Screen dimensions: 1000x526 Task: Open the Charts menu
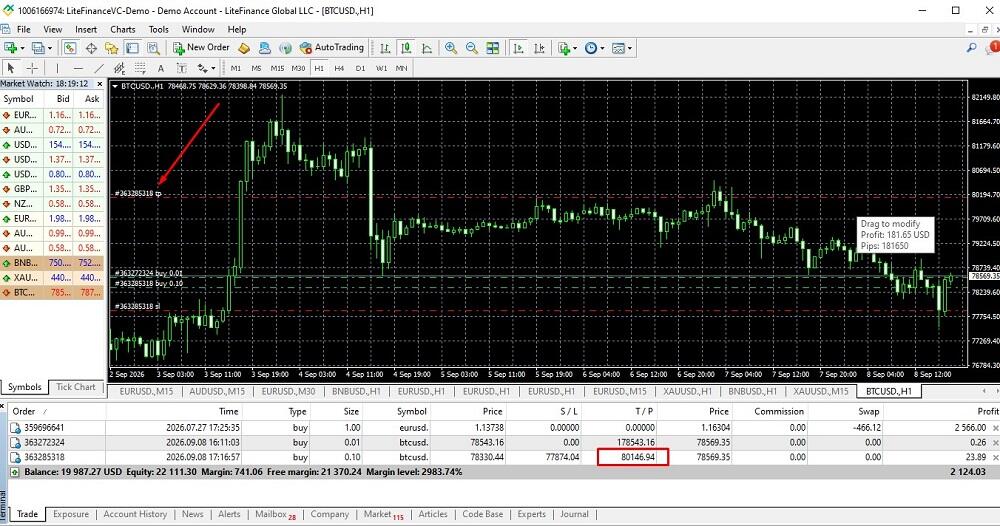pos(122,29)
